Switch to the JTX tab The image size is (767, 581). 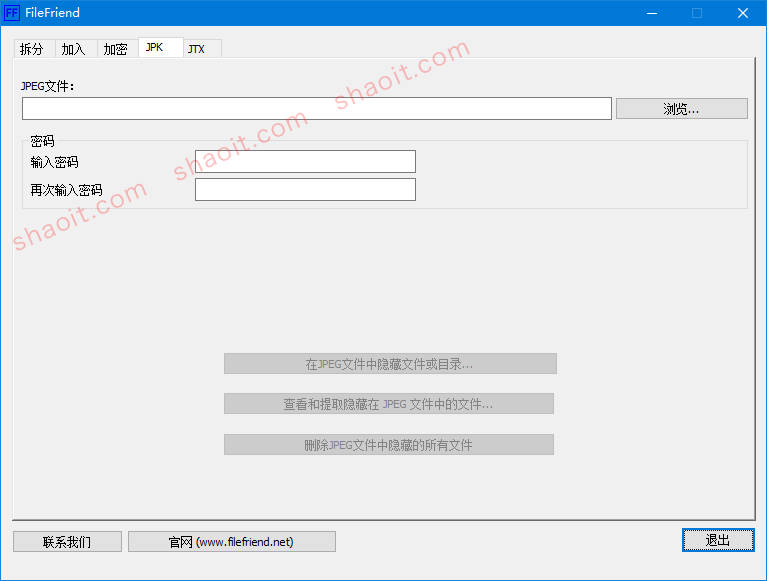coord(202,48)
